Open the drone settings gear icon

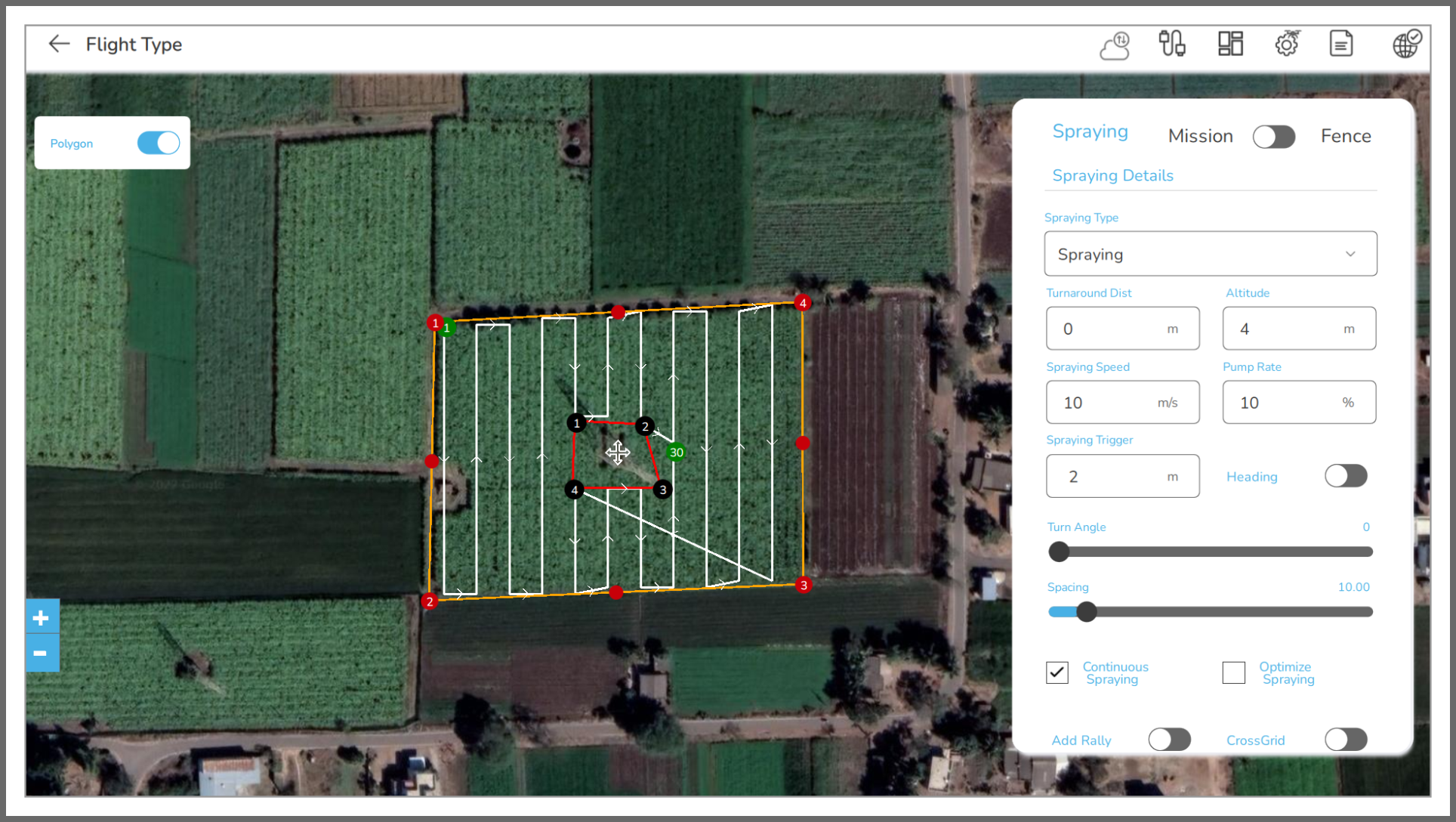(x=1288, y=44)
